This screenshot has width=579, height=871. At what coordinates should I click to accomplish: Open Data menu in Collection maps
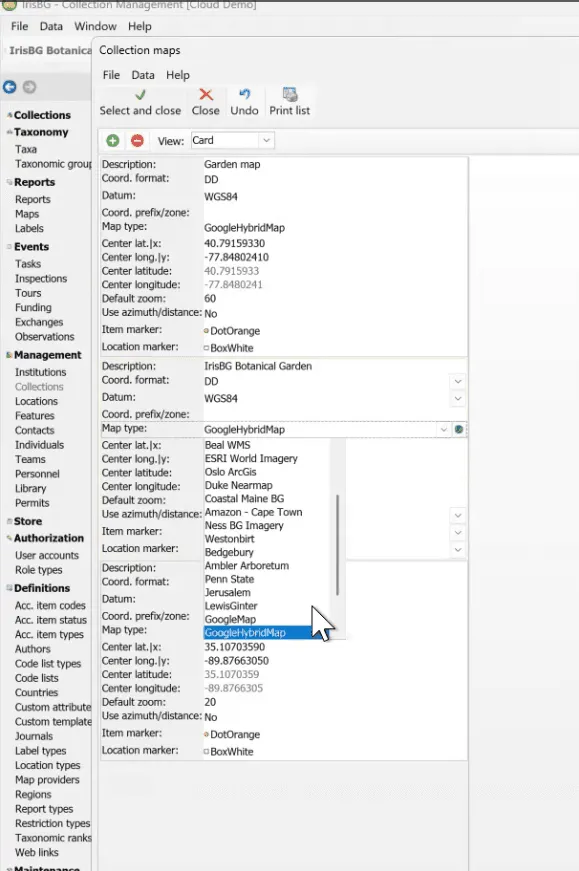(143, 75)
